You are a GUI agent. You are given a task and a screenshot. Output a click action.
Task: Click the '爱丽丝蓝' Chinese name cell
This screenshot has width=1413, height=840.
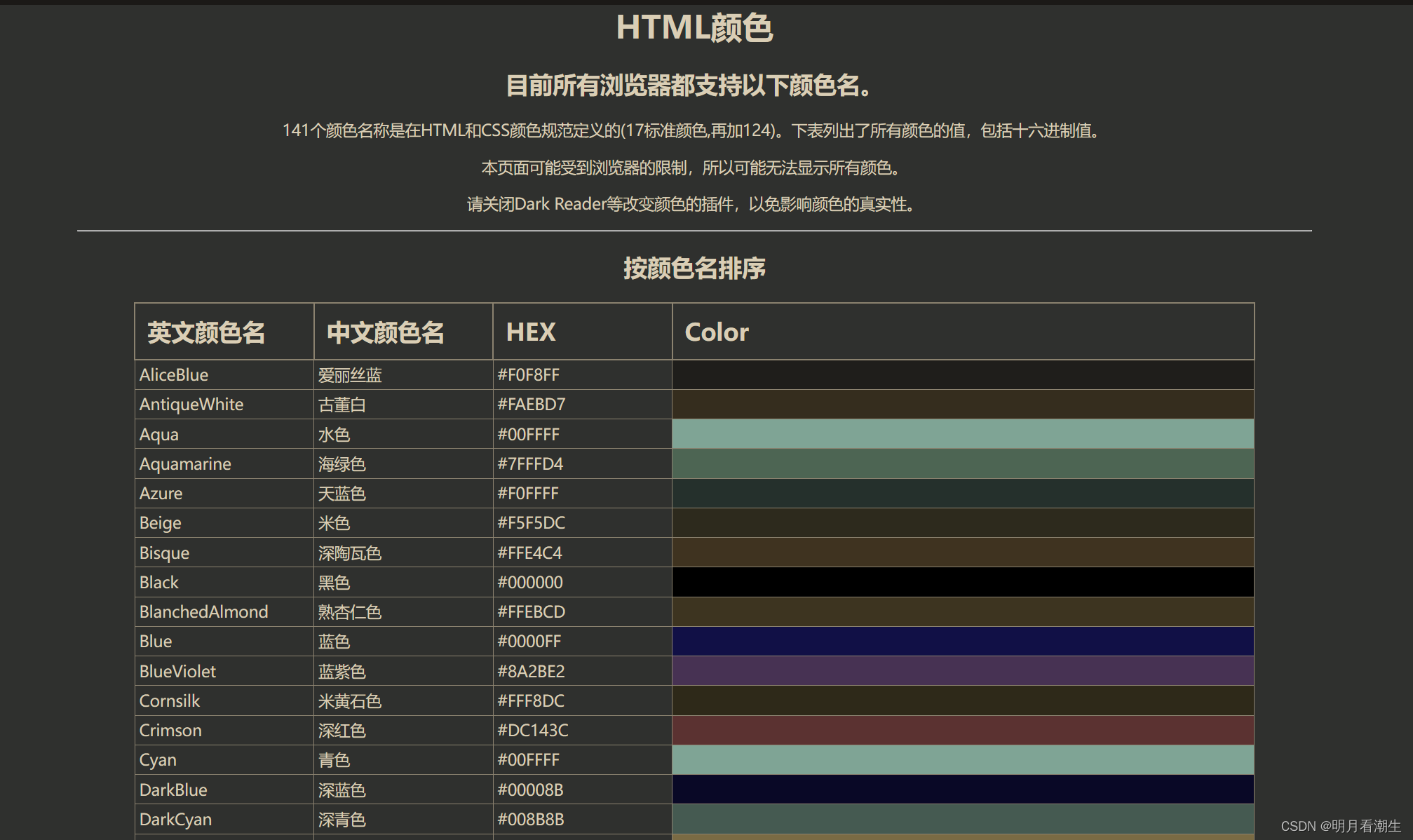click(x=403, y=375)
